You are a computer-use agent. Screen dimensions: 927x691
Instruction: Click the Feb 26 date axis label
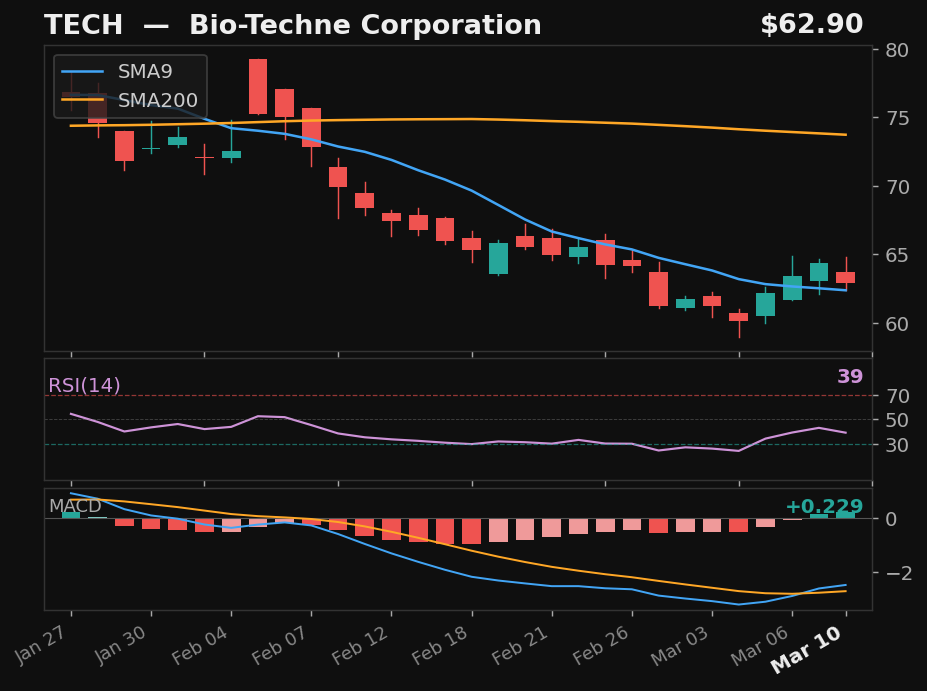pos(601,643)
